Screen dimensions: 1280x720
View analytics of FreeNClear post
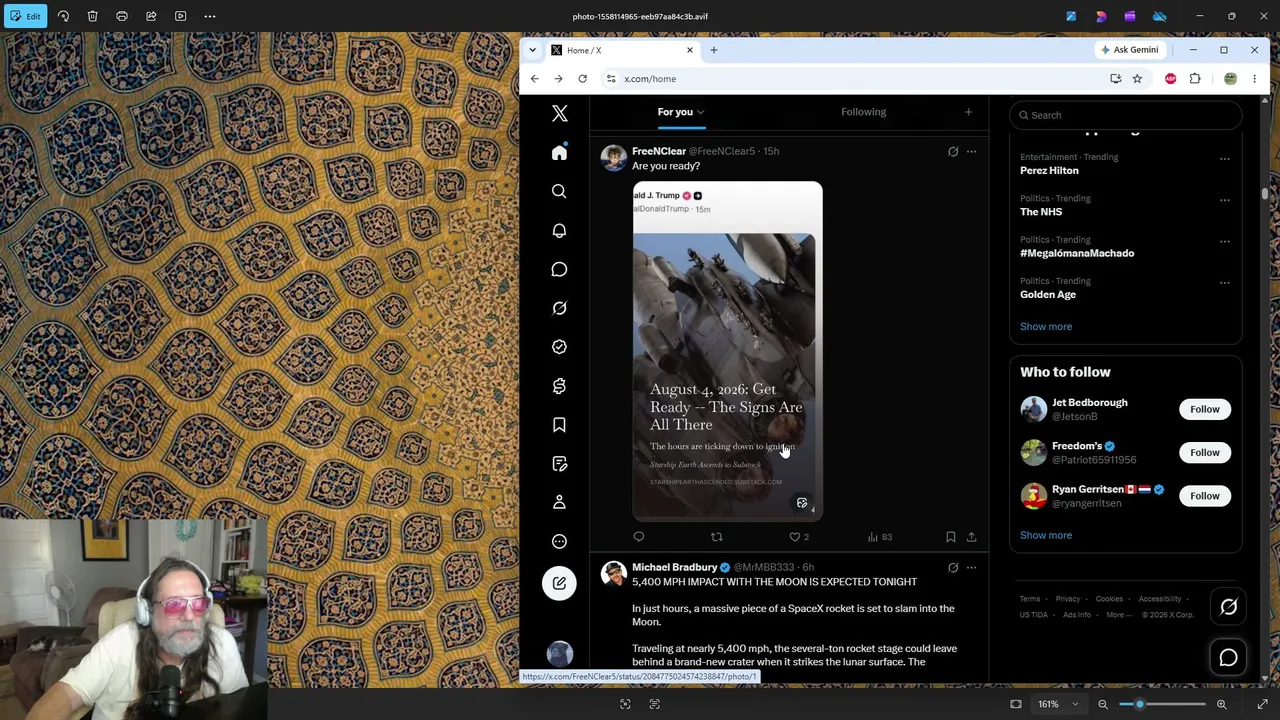[880, 537]
